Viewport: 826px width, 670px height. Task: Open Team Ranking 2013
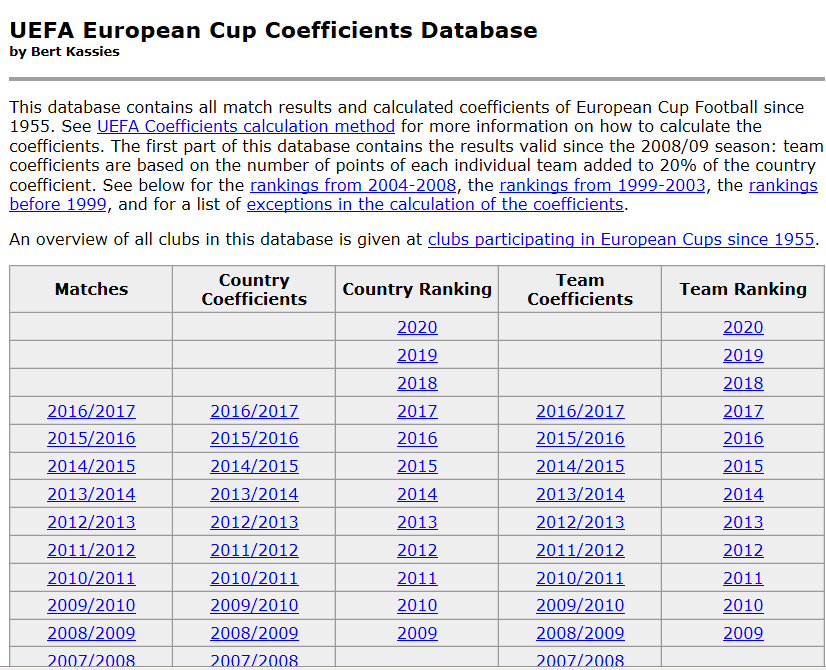(x=743, y=522)
